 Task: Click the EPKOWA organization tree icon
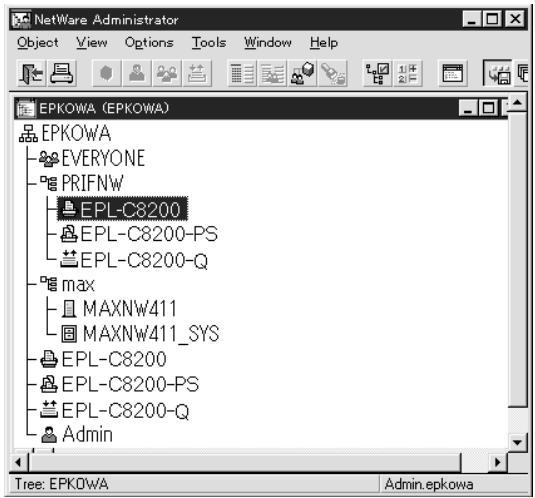(x=28, y=133)
